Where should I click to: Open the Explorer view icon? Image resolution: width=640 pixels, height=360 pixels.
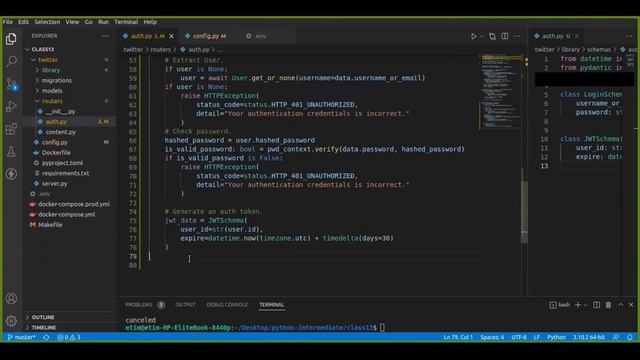(x=11, y=39)
